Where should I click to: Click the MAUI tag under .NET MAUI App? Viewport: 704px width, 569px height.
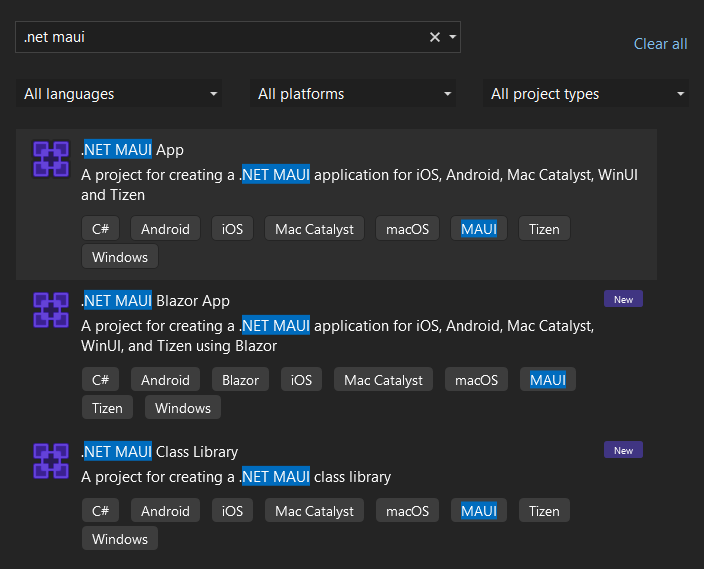[479, 229]
